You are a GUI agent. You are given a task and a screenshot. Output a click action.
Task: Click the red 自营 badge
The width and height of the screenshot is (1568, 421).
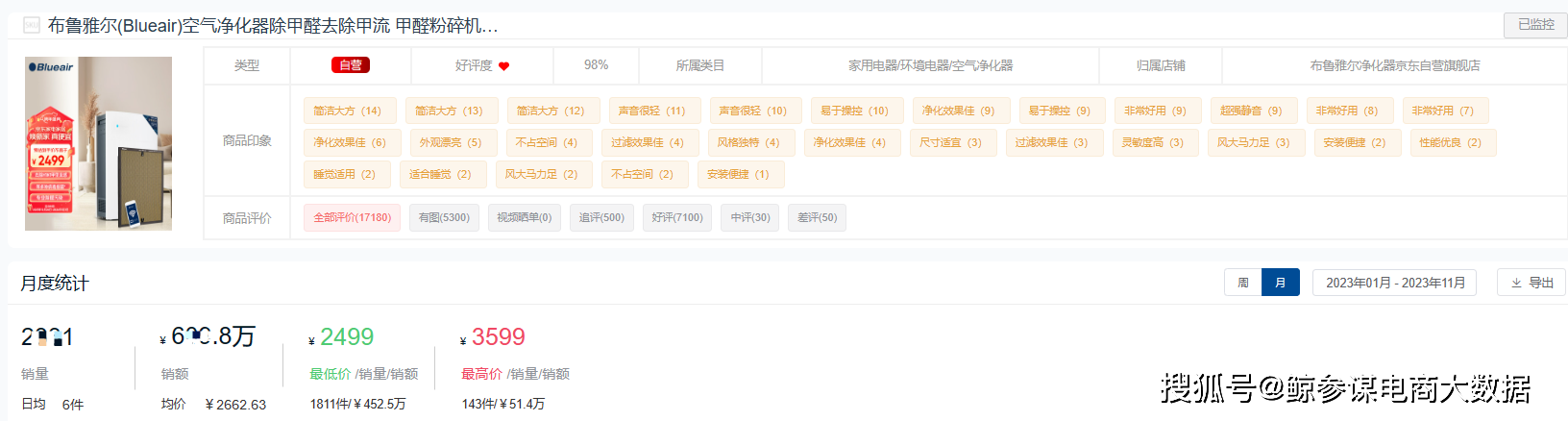click(351, 65)
